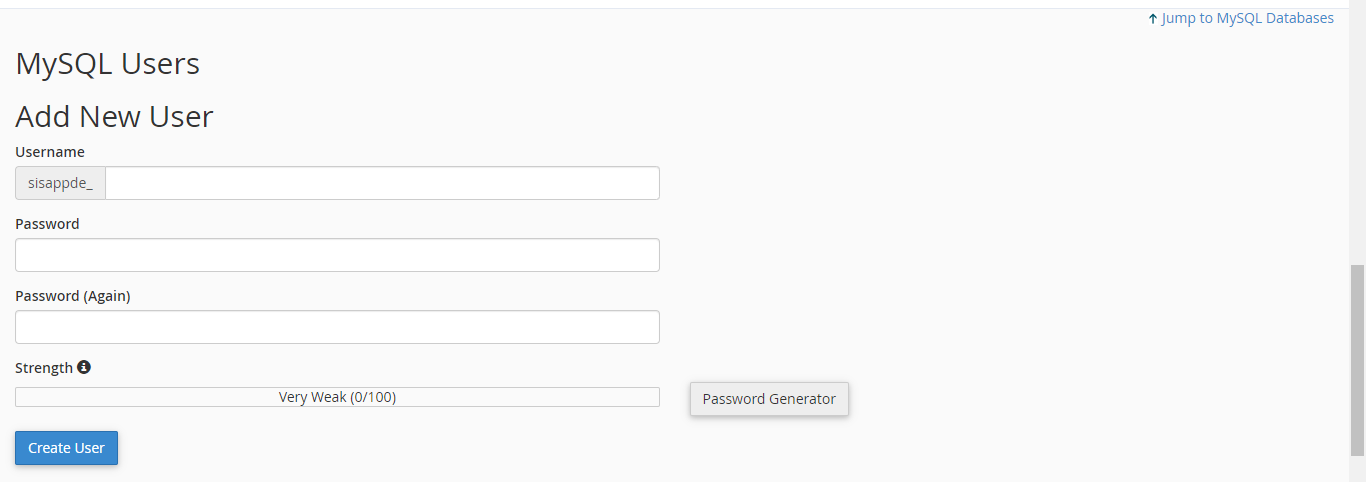This screenshot has height=482, width=1366.
Task: Click the scrollbar track above the thumb
Action: pyautogui.click(x=1357, y=130)
